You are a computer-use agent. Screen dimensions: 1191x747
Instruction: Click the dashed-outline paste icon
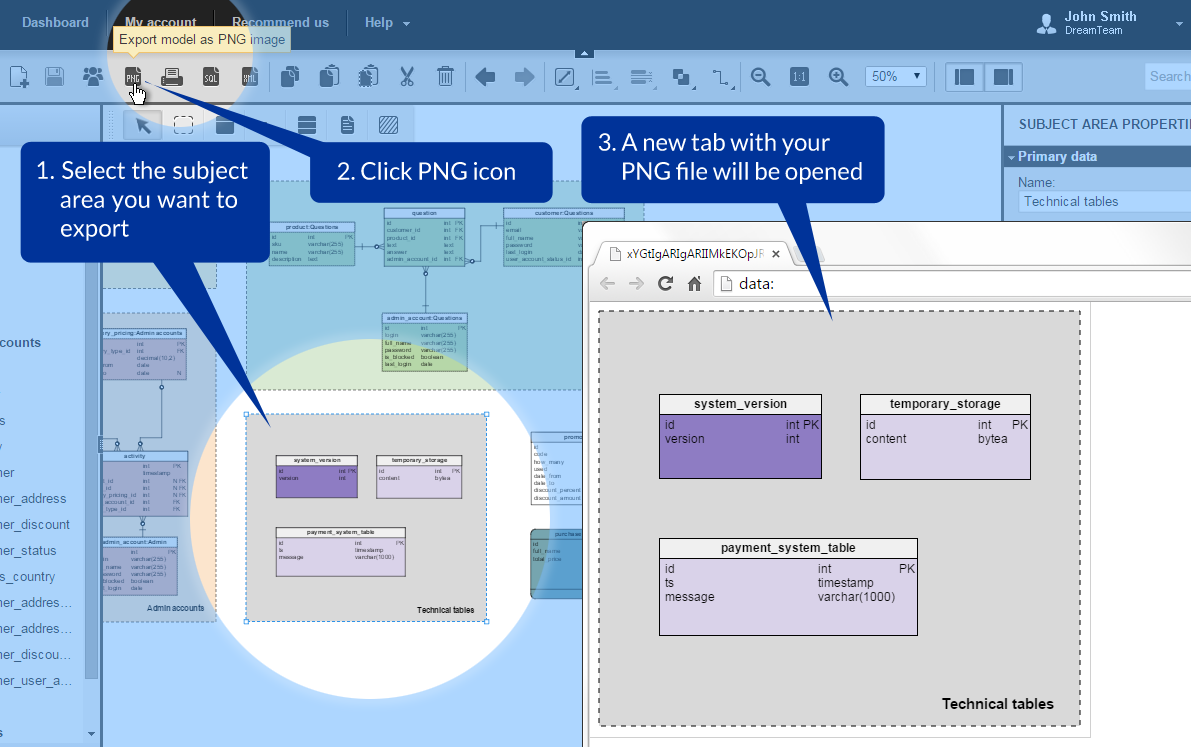(368, 77)
